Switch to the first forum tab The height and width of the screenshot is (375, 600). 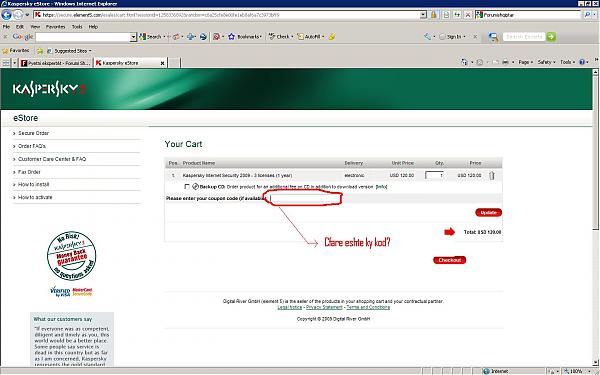56,63
